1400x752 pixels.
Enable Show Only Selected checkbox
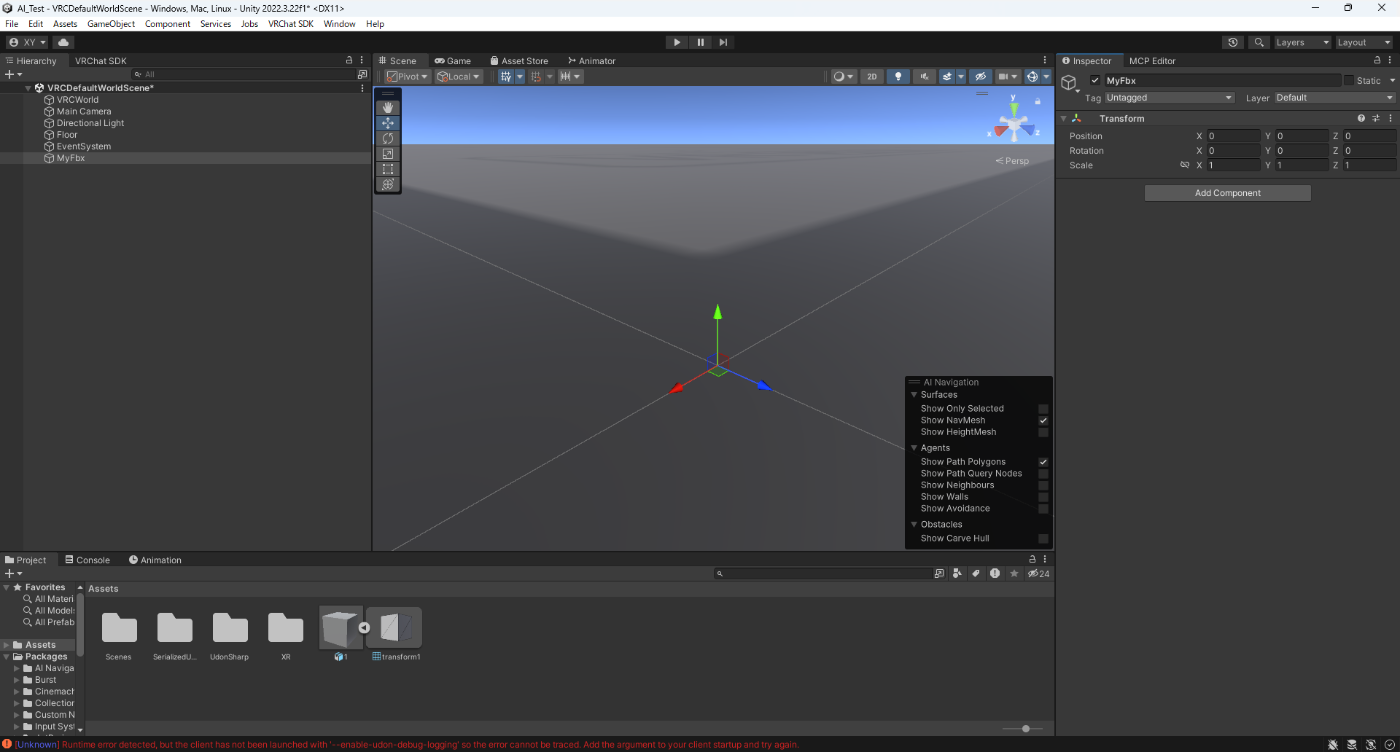click(1043, 408)
